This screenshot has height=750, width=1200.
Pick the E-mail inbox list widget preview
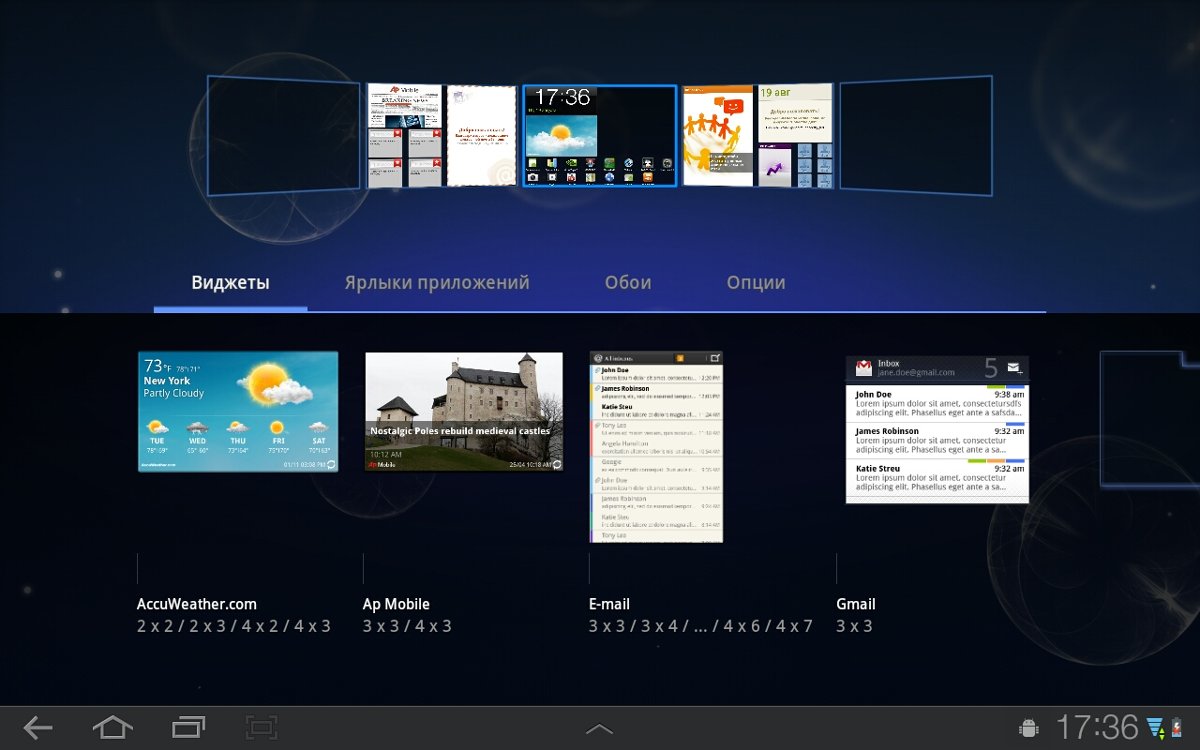click(x=656, y=447)
